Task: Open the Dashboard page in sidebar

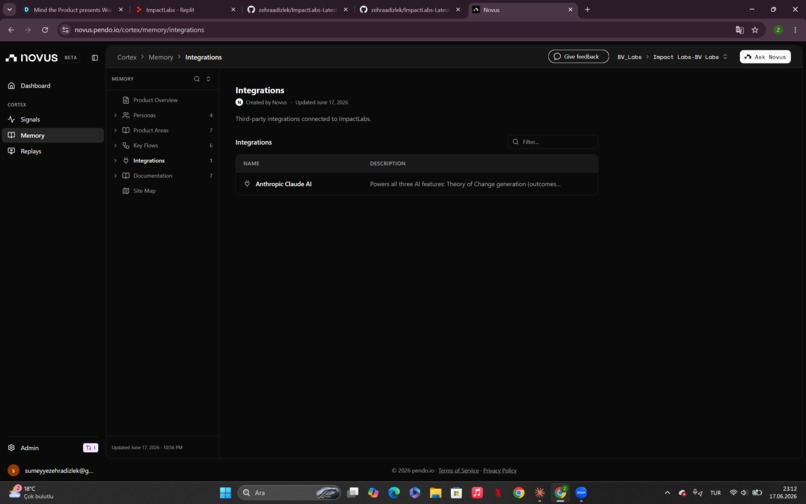Action: (35, 86)
